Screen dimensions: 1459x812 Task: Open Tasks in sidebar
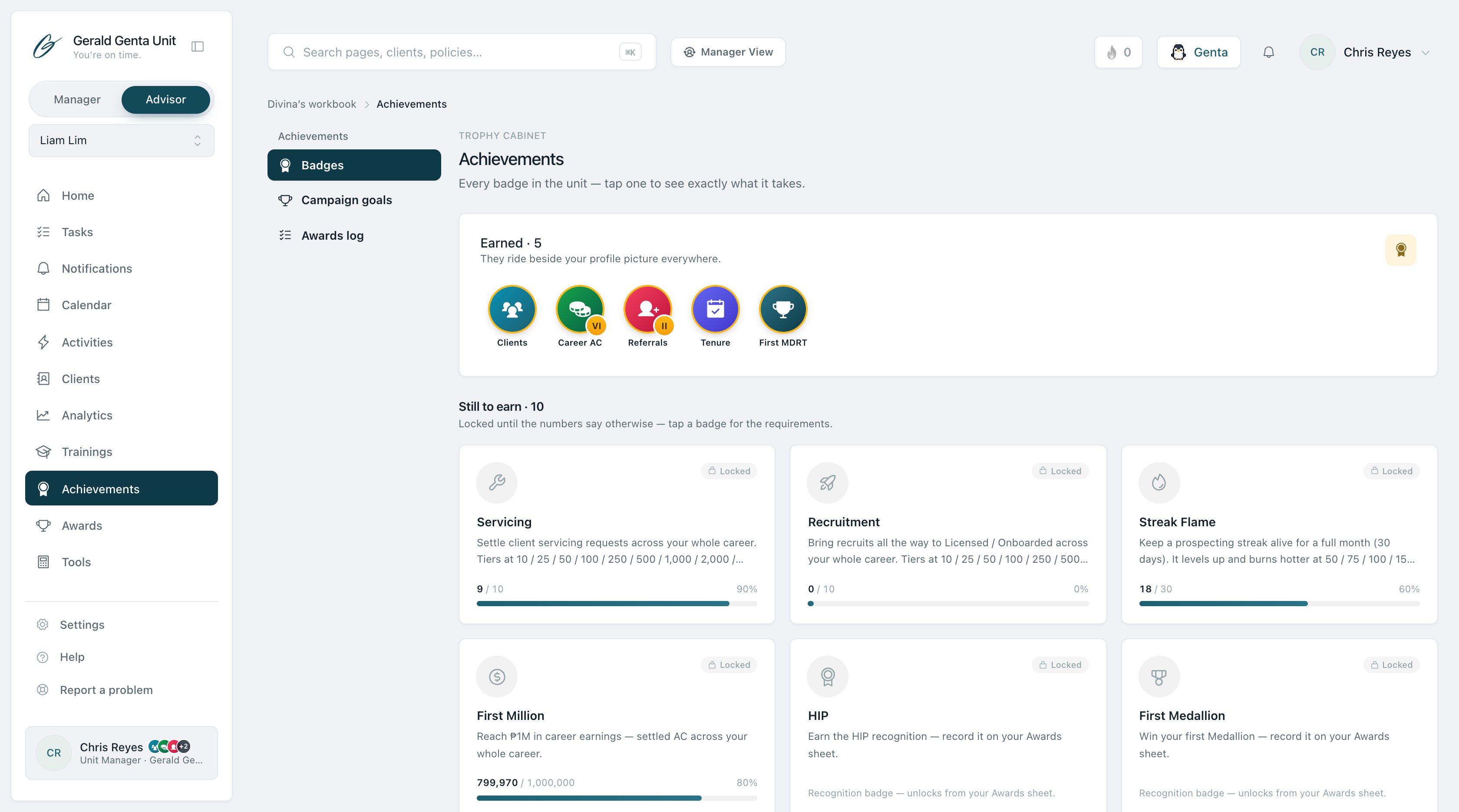(121, 232)
